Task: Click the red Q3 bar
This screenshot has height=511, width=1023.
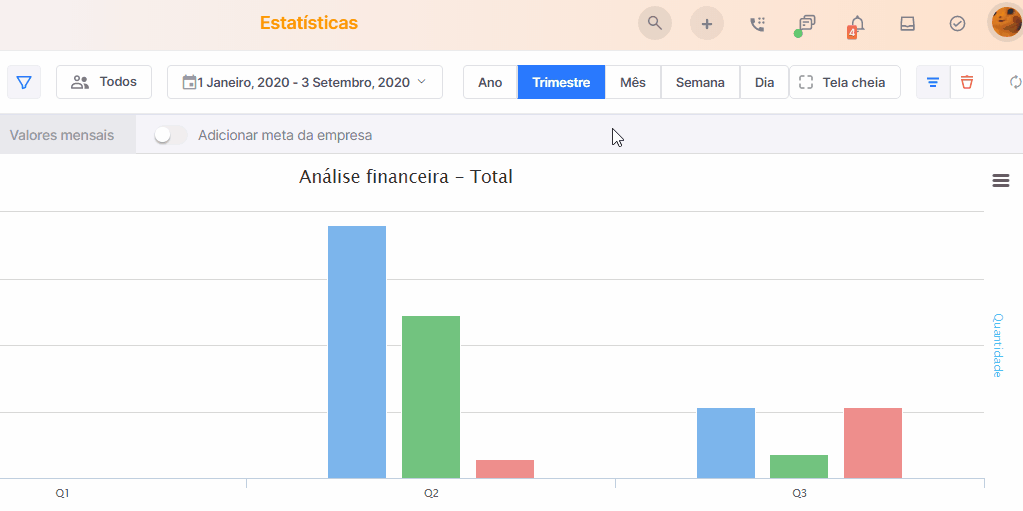Action: pos(873,443)
